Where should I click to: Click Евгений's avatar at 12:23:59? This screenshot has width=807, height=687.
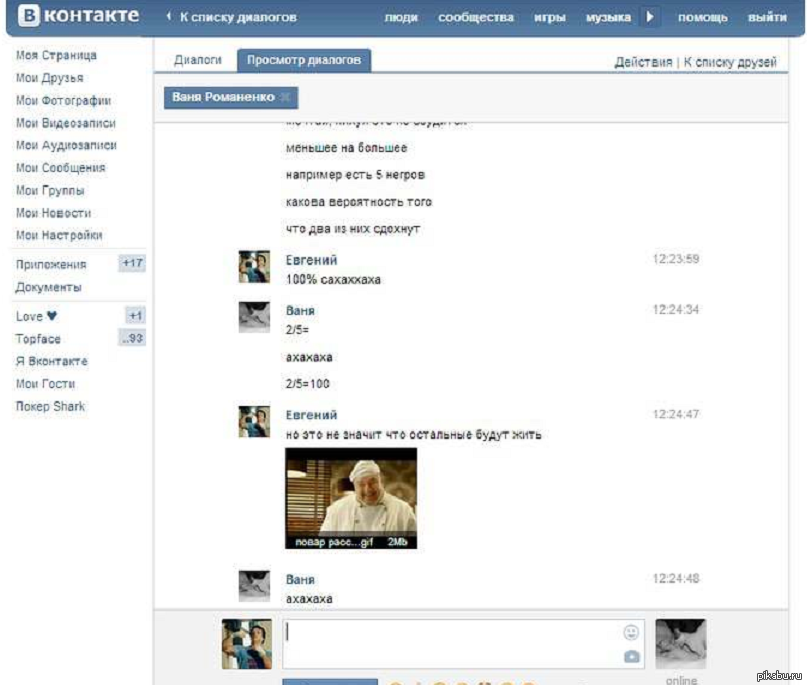pos(254,267)
